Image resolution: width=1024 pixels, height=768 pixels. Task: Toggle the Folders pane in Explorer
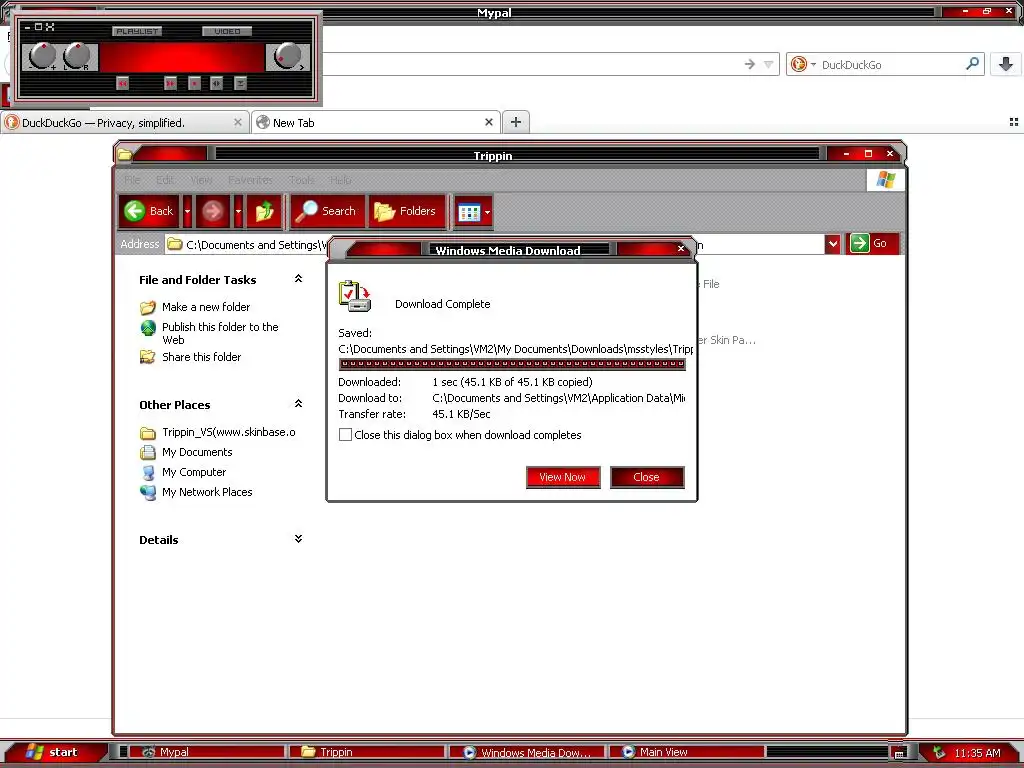(407, 211)
